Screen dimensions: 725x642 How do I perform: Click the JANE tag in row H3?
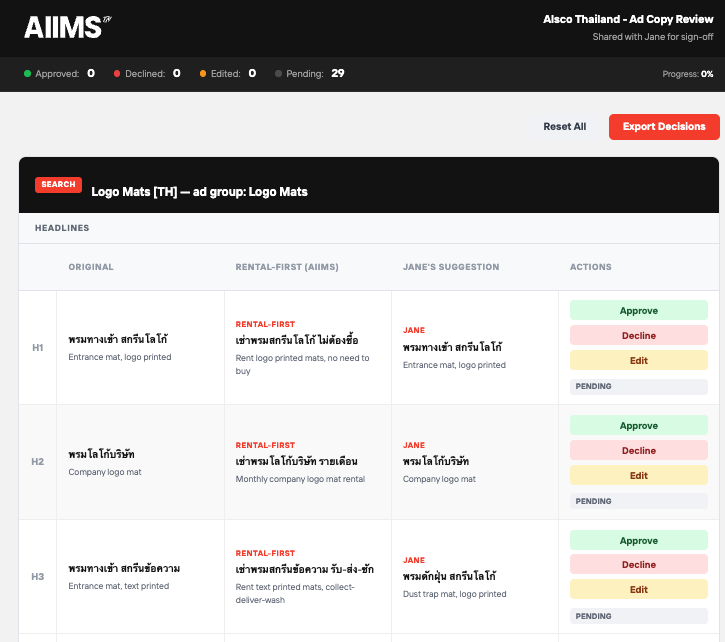pyautogui.click(x=414, y=560)
